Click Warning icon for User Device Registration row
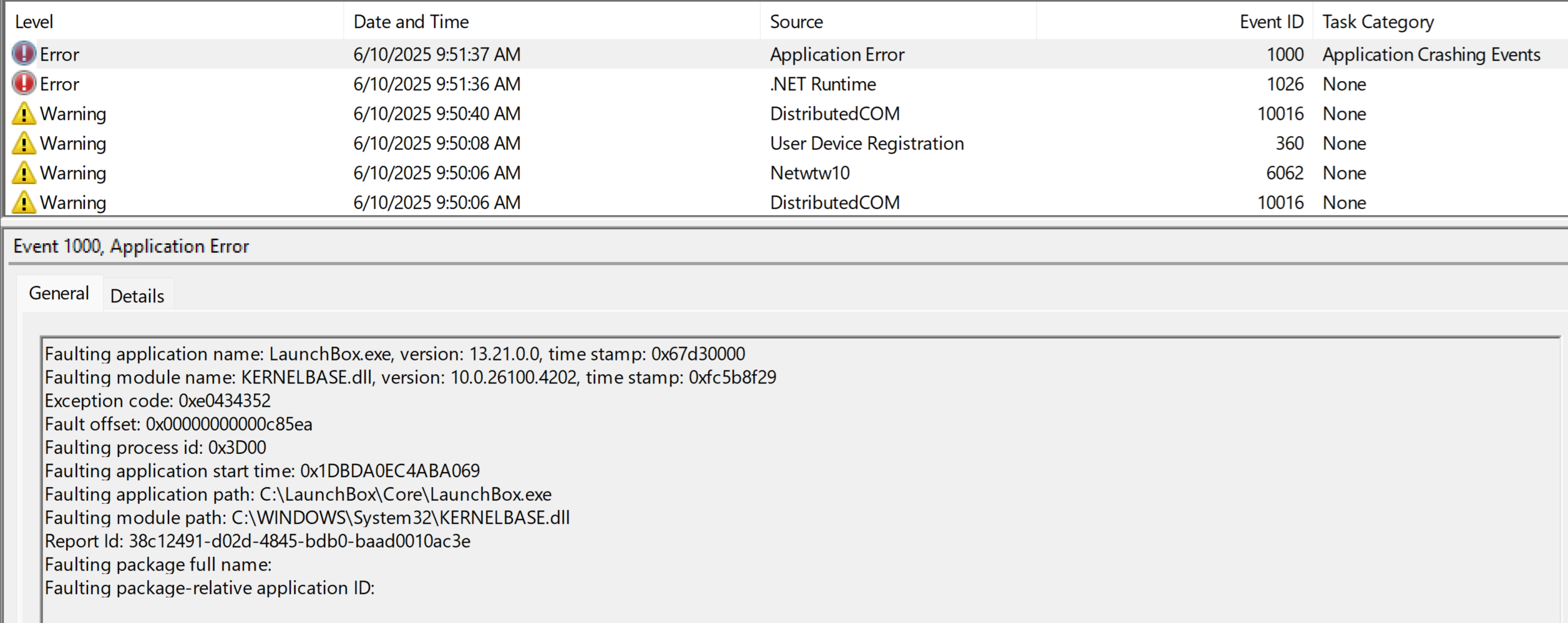The width and height of the screenshot is (1568, 623). pos(24,143)
